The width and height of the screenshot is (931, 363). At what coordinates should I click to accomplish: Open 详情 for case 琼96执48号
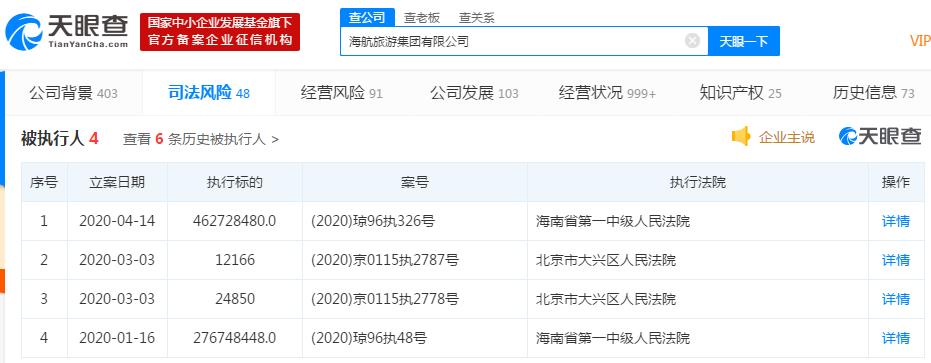(x=895, y=338)
